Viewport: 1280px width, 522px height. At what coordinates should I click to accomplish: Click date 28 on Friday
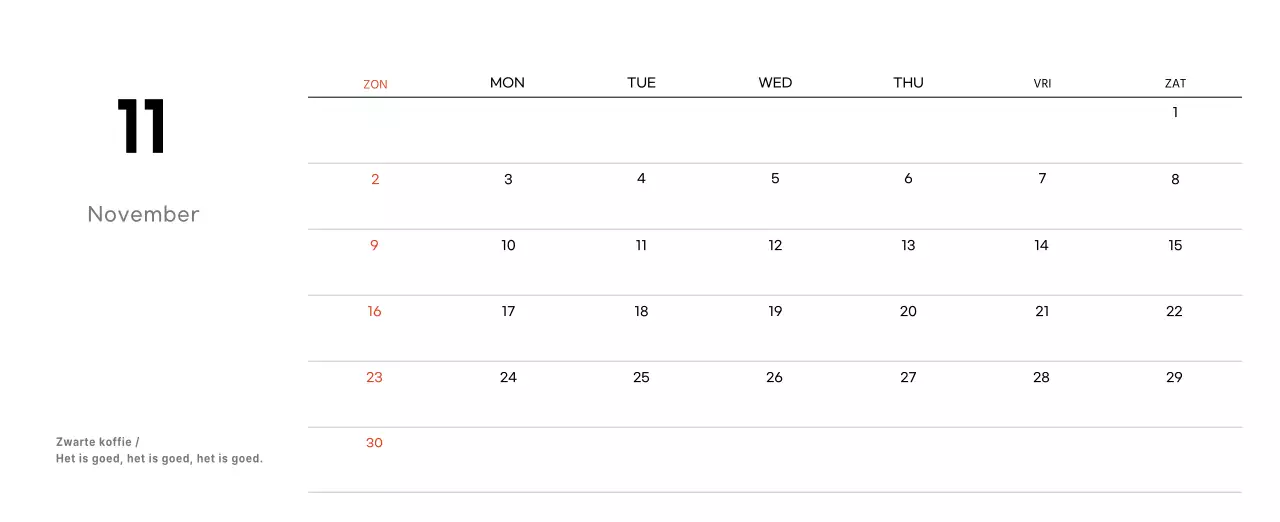[x=1041, y=377]
